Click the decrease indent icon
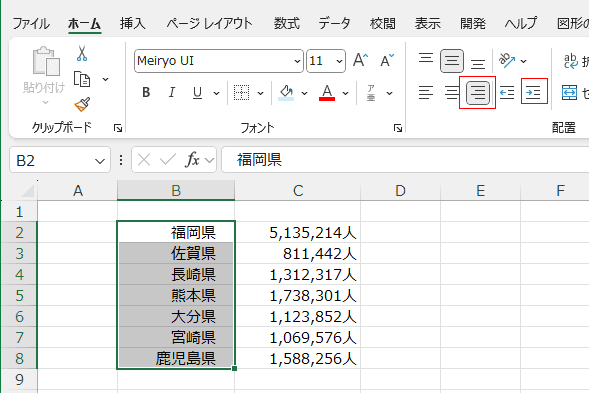The image size is (589, 393). [x=507, y=92]
